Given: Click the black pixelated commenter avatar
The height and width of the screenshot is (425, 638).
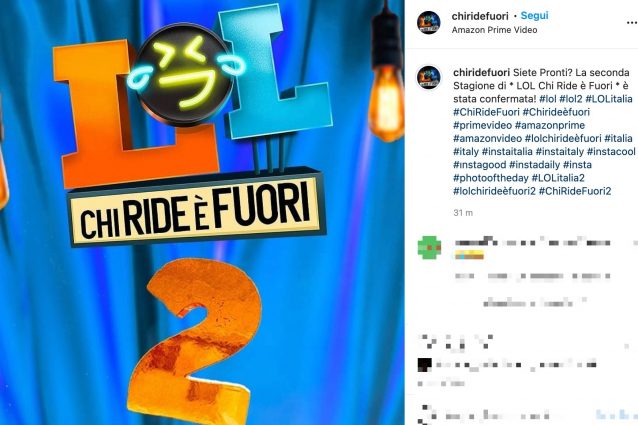Looking at the screenshot, I should point(424,365).
